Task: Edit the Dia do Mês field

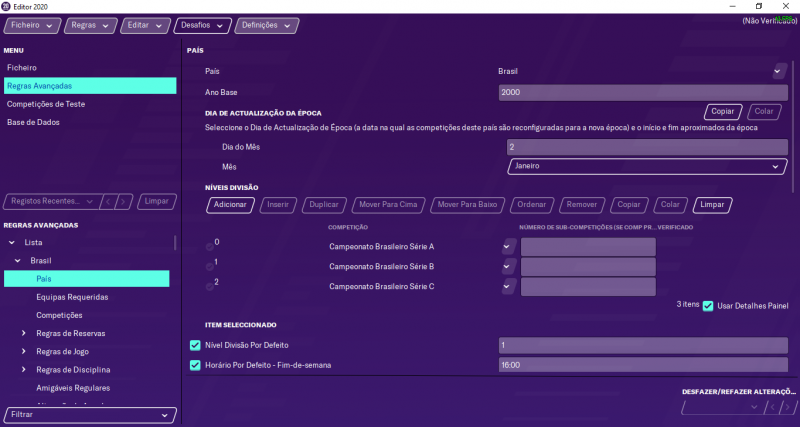Action: tap(647, 147)
